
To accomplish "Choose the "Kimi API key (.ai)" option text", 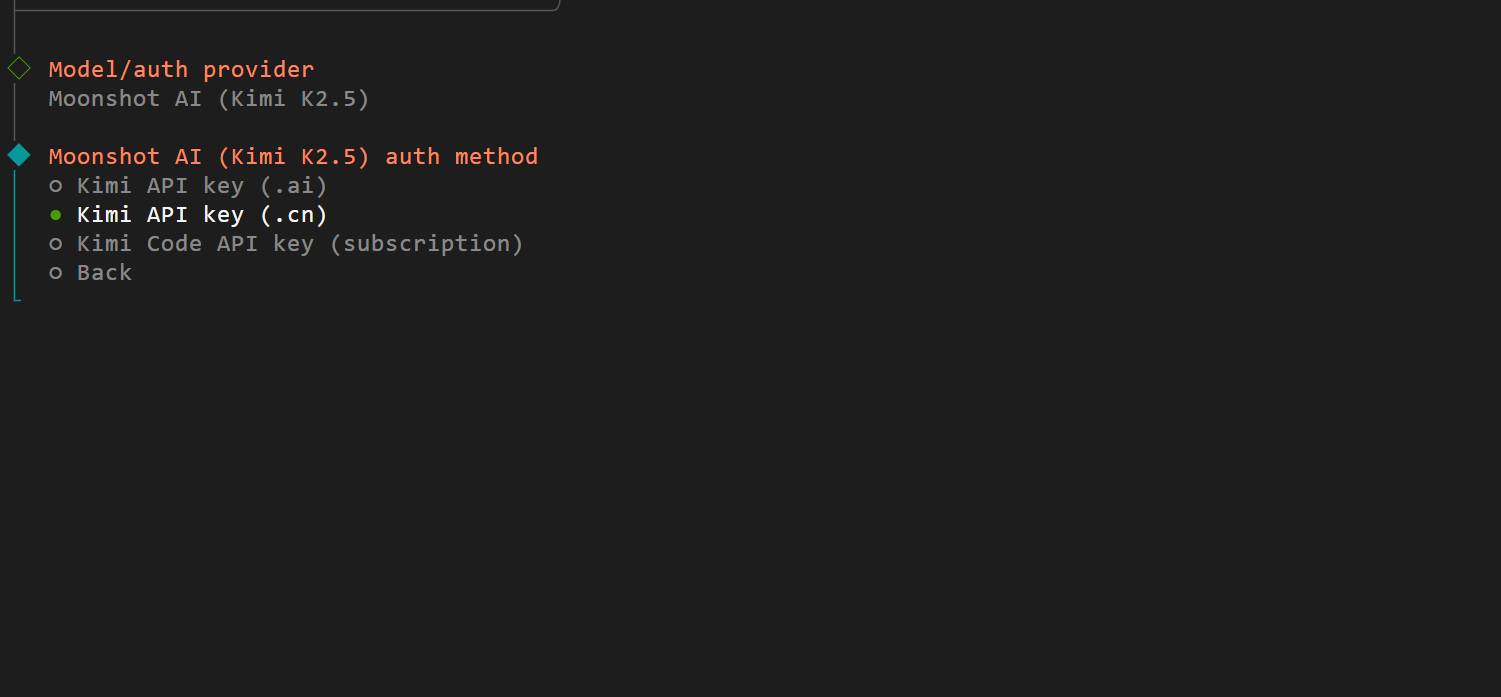I will pos(202,186).
